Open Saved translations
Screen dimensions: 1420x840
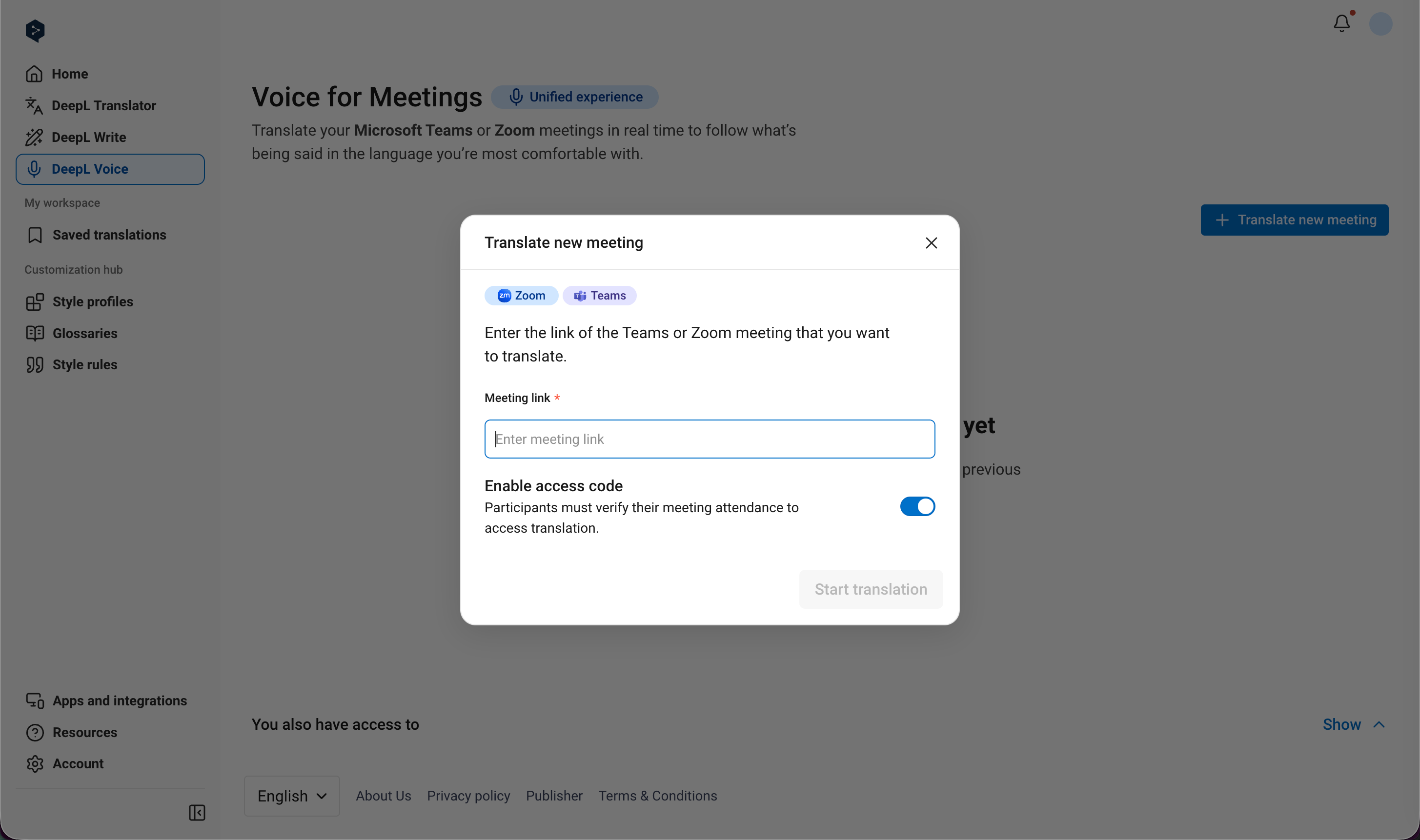point(109,234)
